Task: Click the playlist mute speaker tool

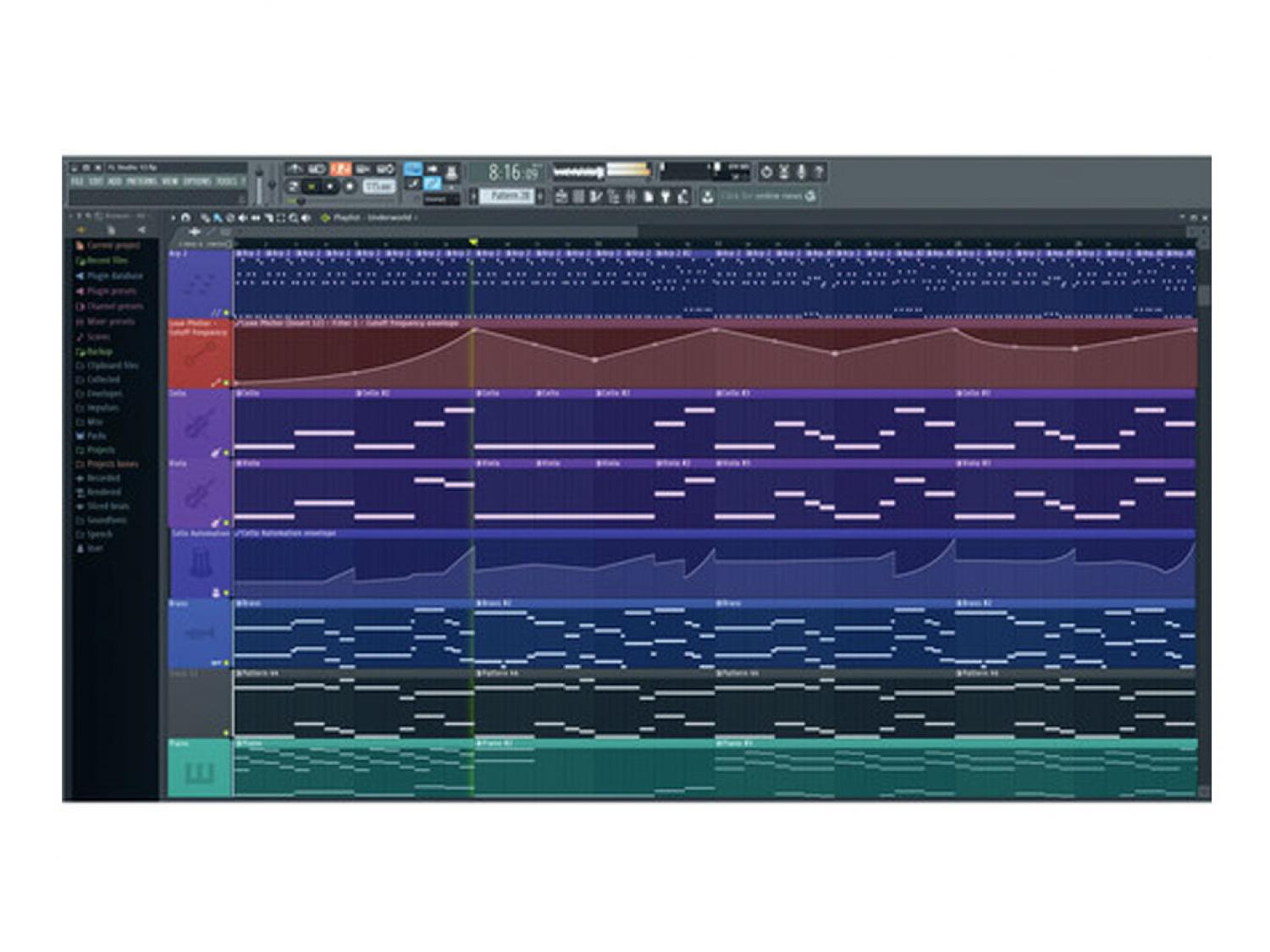Action: click(242, 218)
